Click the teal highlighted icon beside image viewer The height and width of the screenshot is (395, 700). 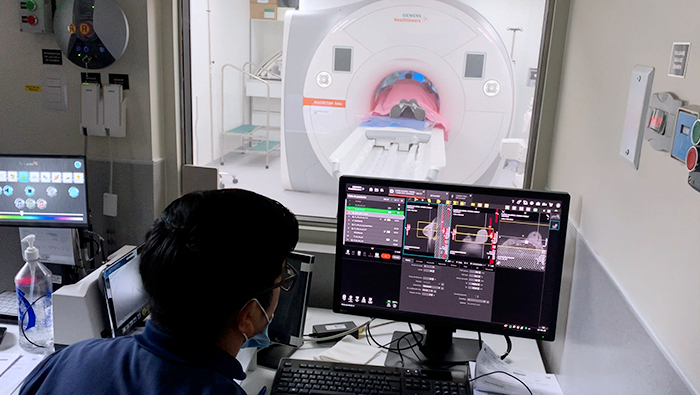[x=555, y=226]
